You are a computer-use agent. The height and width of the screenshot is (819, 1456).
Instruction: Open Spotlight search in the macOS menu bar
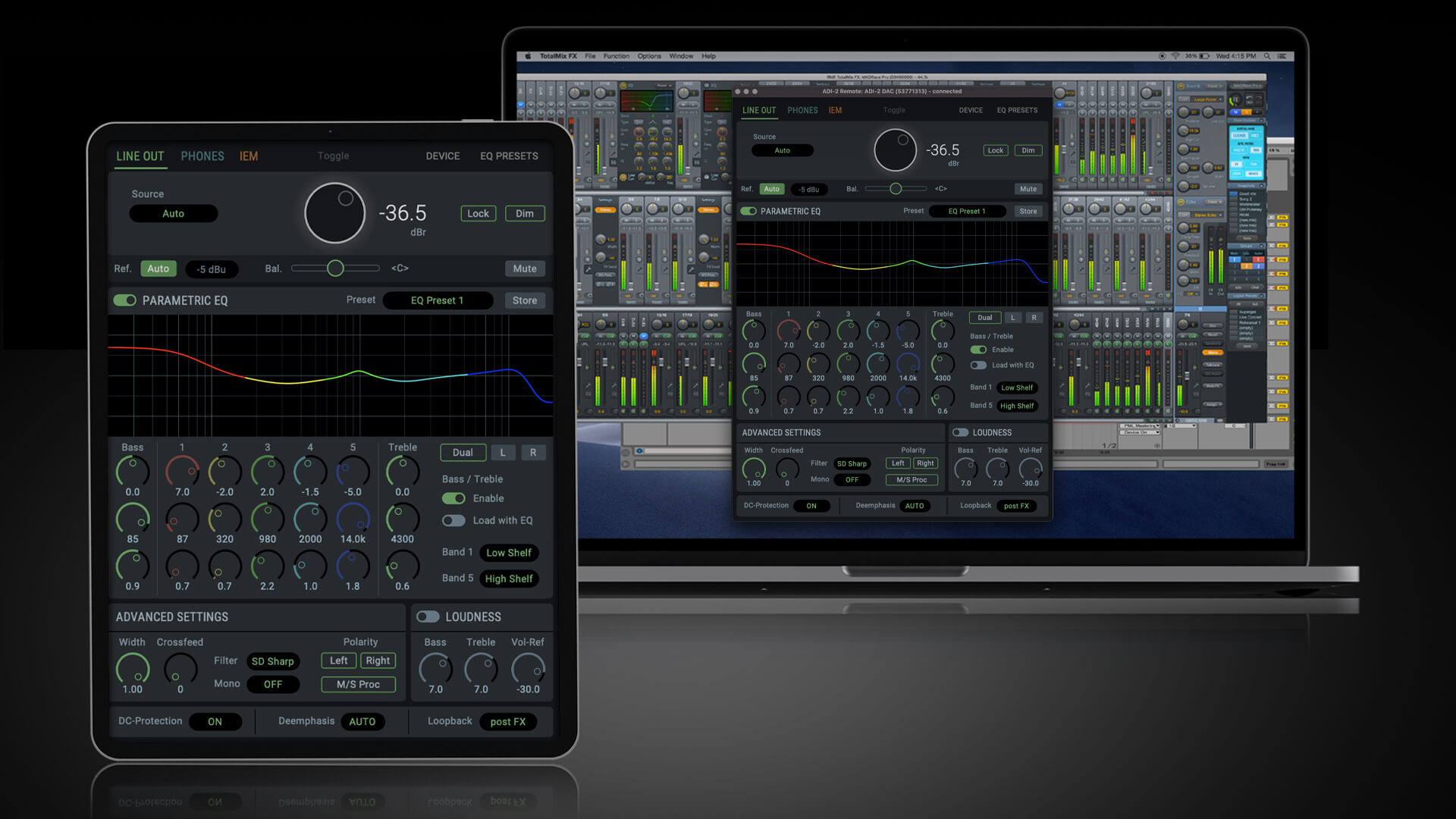(1266, 56)
